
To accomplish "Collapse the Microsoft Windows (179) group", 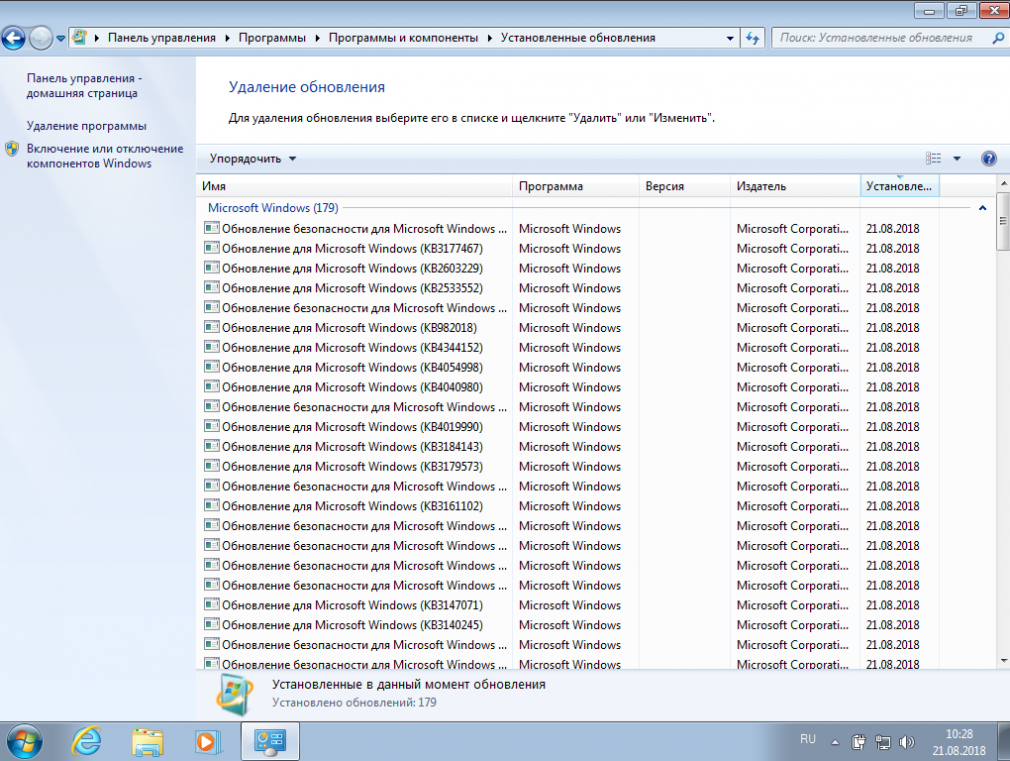I will pyautogui.click(x=982, y=208).
